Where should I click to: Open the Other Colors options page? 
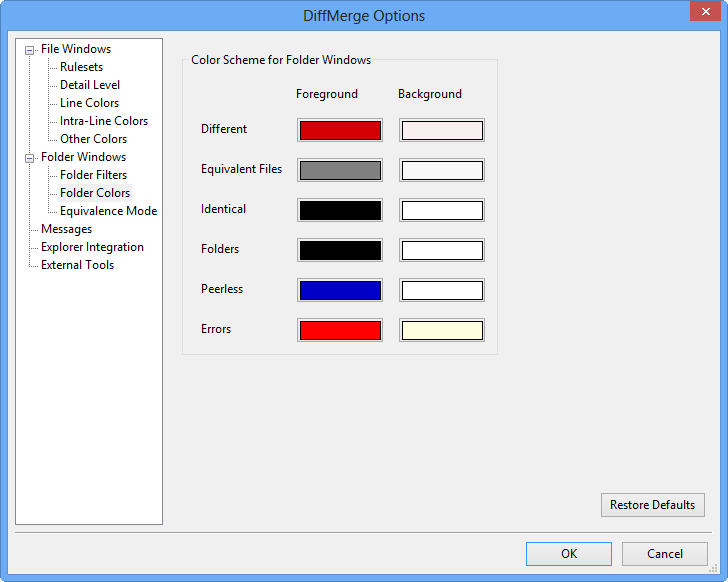(93, 139)
